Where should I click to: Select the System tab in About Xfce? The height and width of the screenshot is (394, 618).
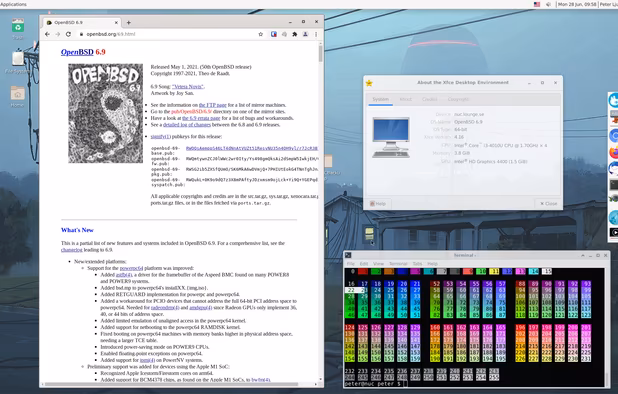click(381, 99)
